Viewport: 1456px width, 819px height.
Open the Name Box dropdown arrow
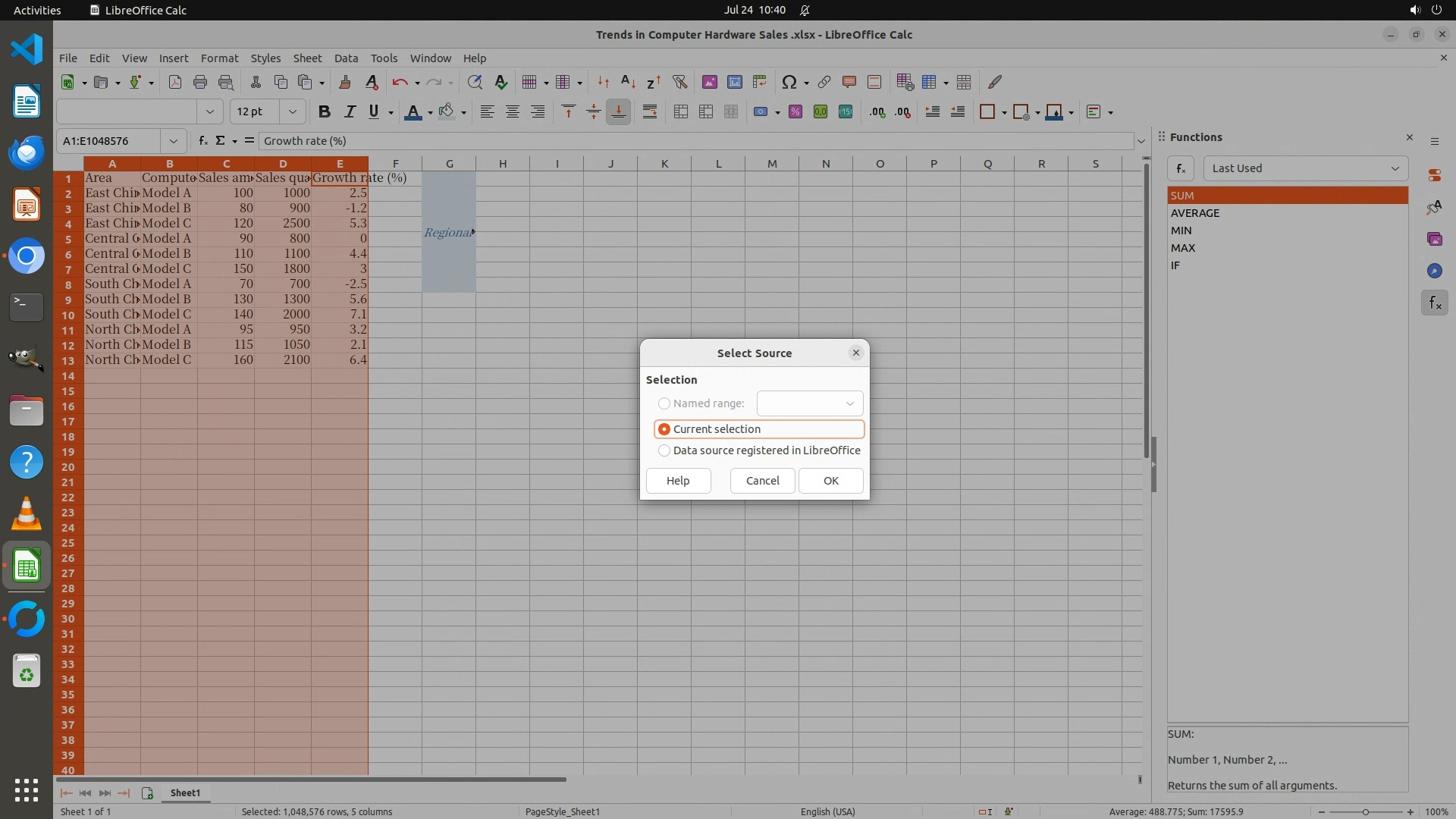(x=174, y=141)
